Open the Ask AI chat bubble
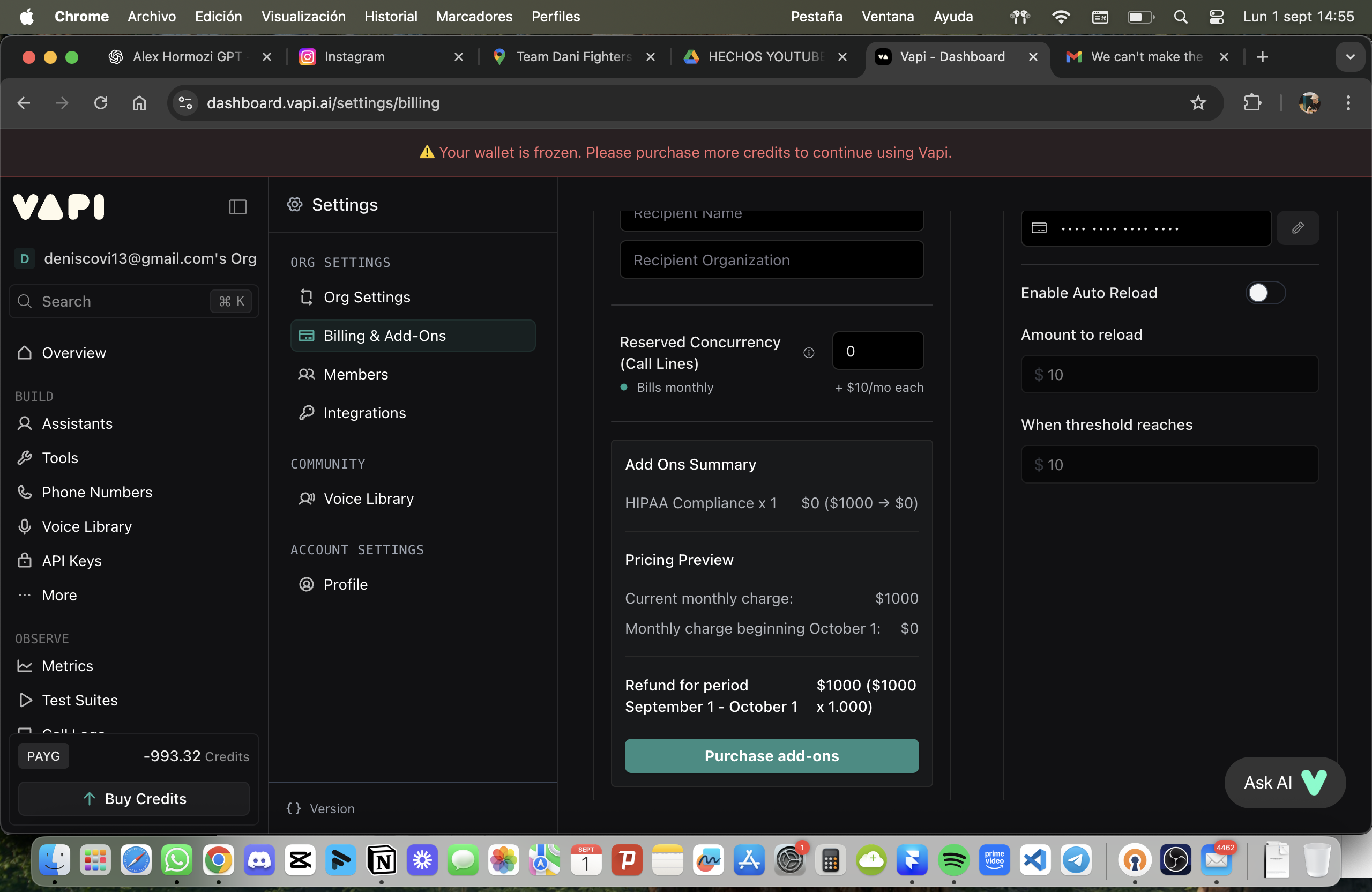Screen dimensions: 1372x892 point(1285,783)
